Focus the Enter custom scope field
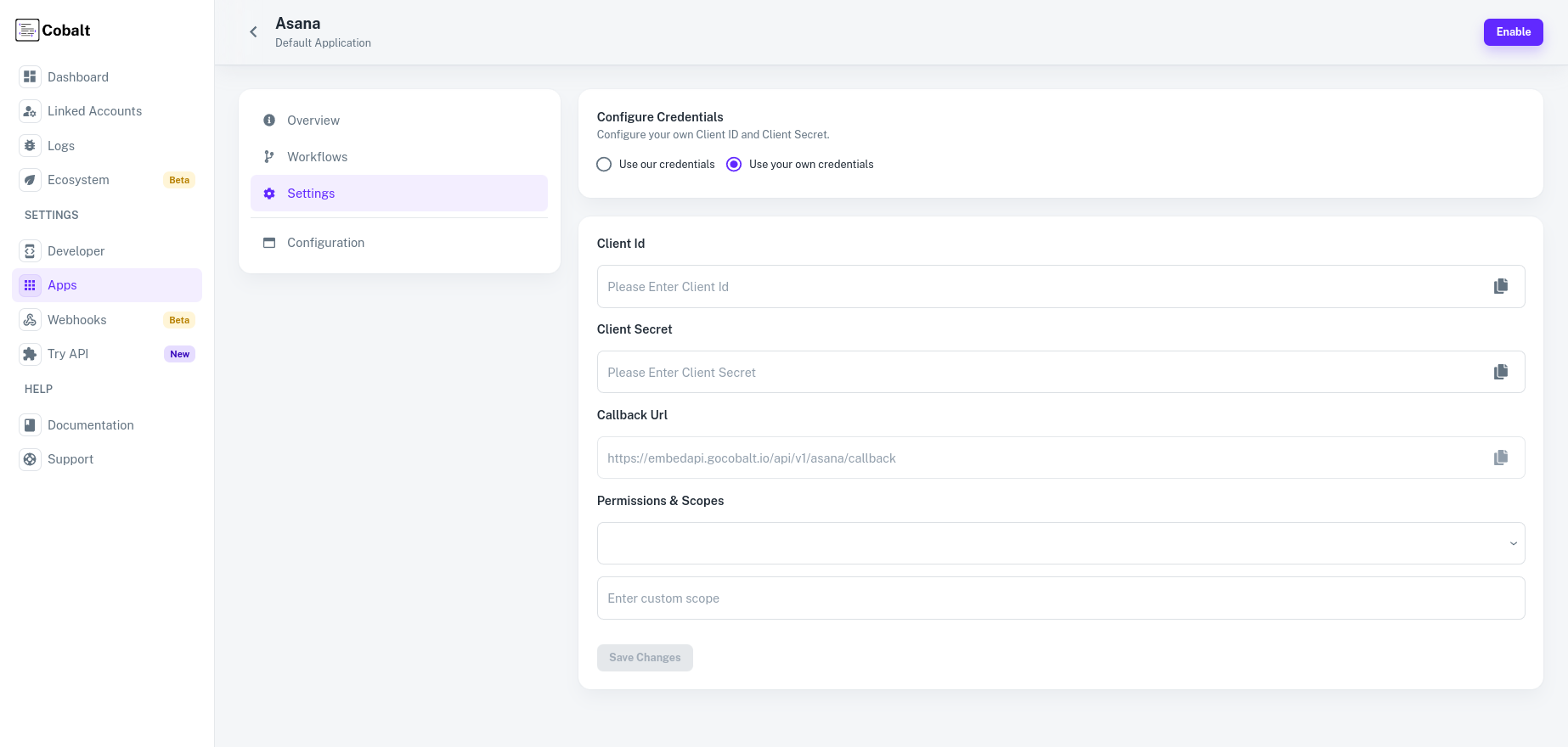This screenshot has width=1568, height=747. [x=1061, y=598]
